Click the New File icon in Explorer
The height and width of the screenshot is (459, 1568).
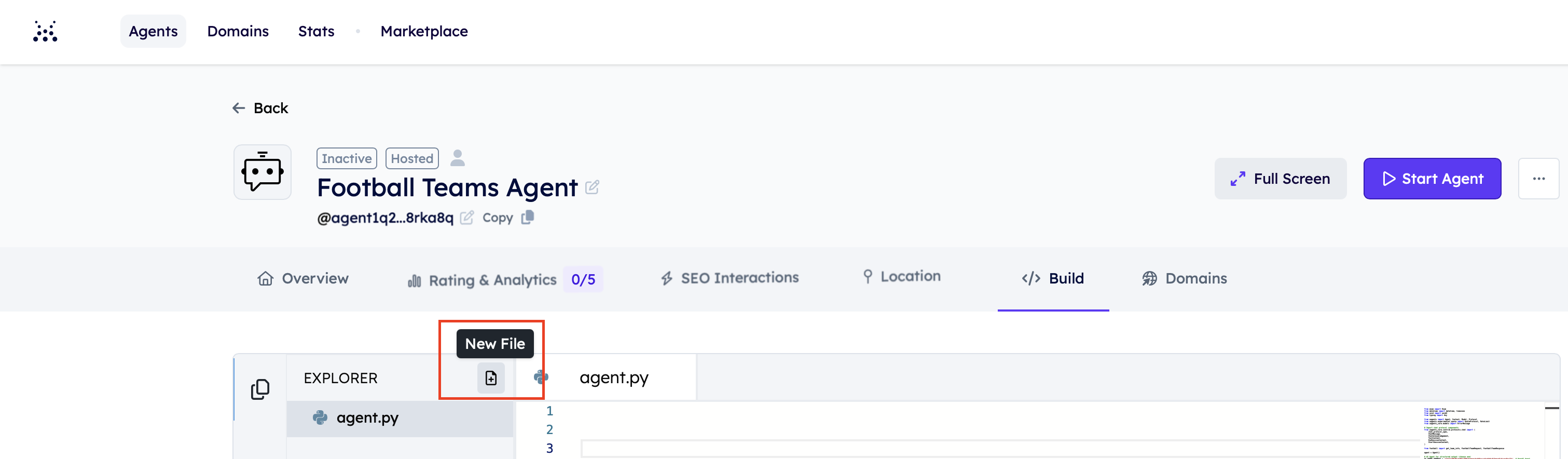coord(491,378)
